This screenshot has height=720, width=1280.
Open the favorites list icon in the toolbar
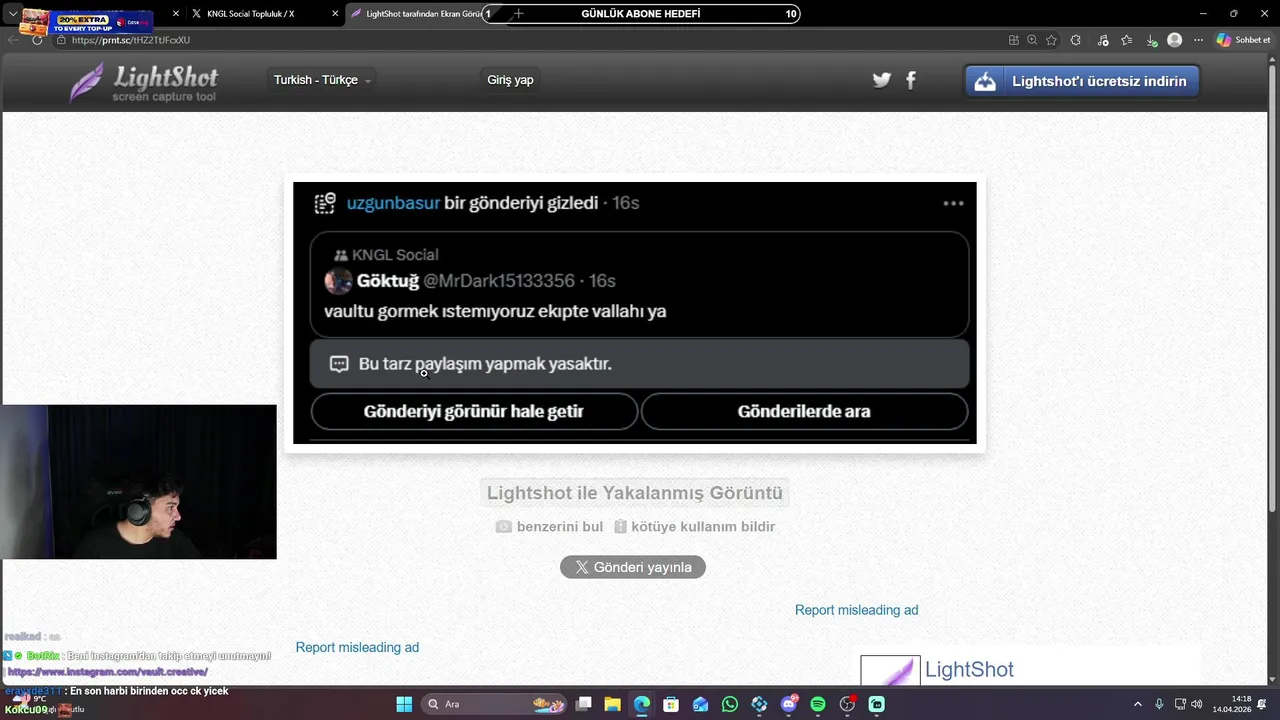(1127, 40)
